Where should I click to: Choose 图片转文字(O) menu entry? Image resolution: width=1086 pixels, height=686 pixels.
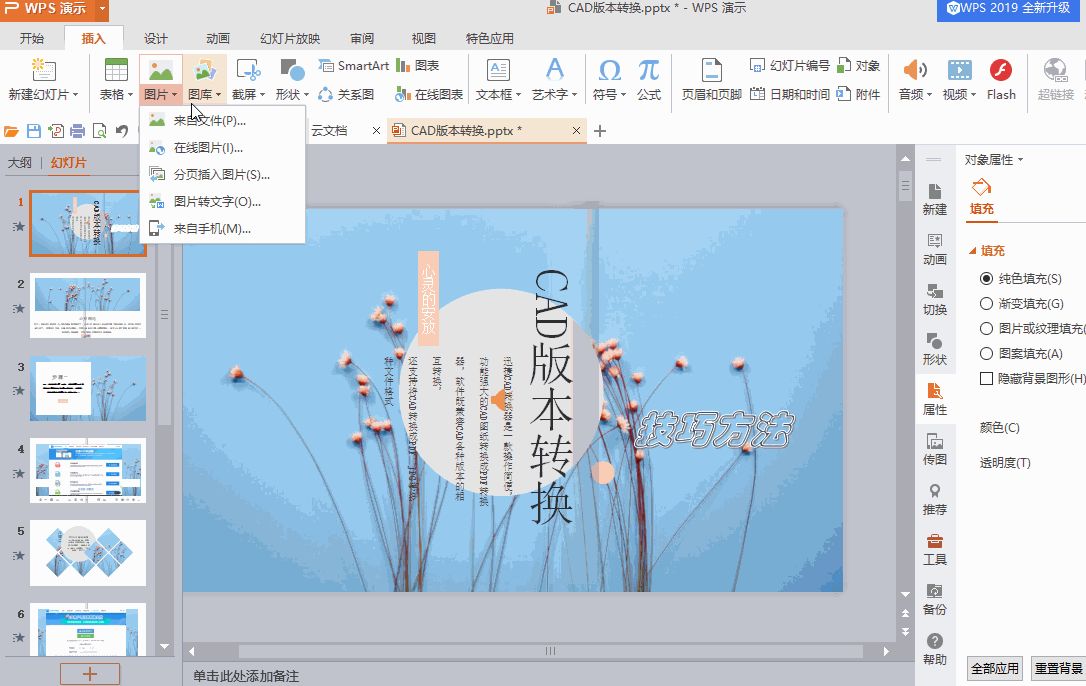[x=222, y=202]
